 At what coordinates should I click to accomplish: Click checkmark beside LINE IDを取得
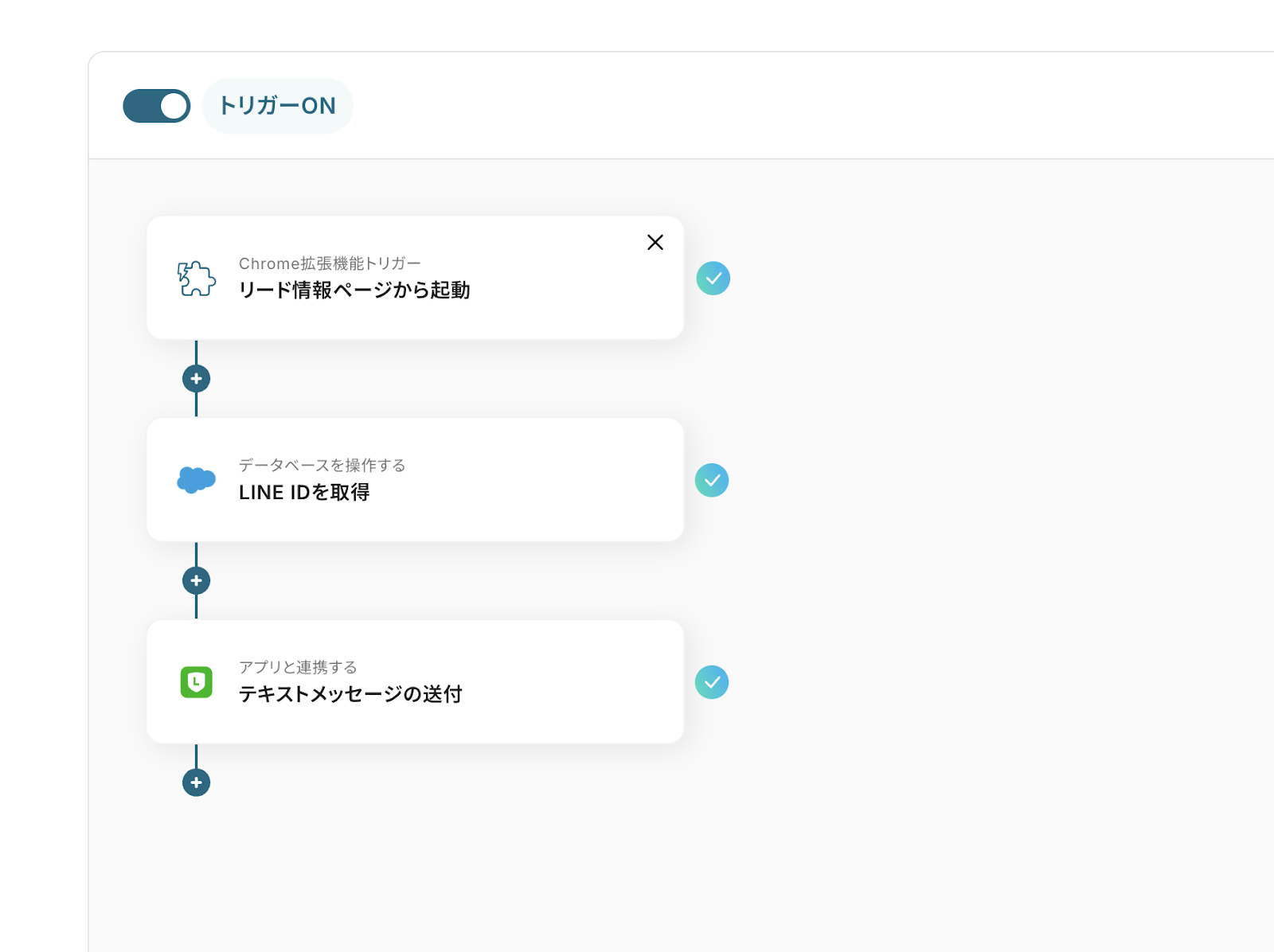[x=712, y=480]
